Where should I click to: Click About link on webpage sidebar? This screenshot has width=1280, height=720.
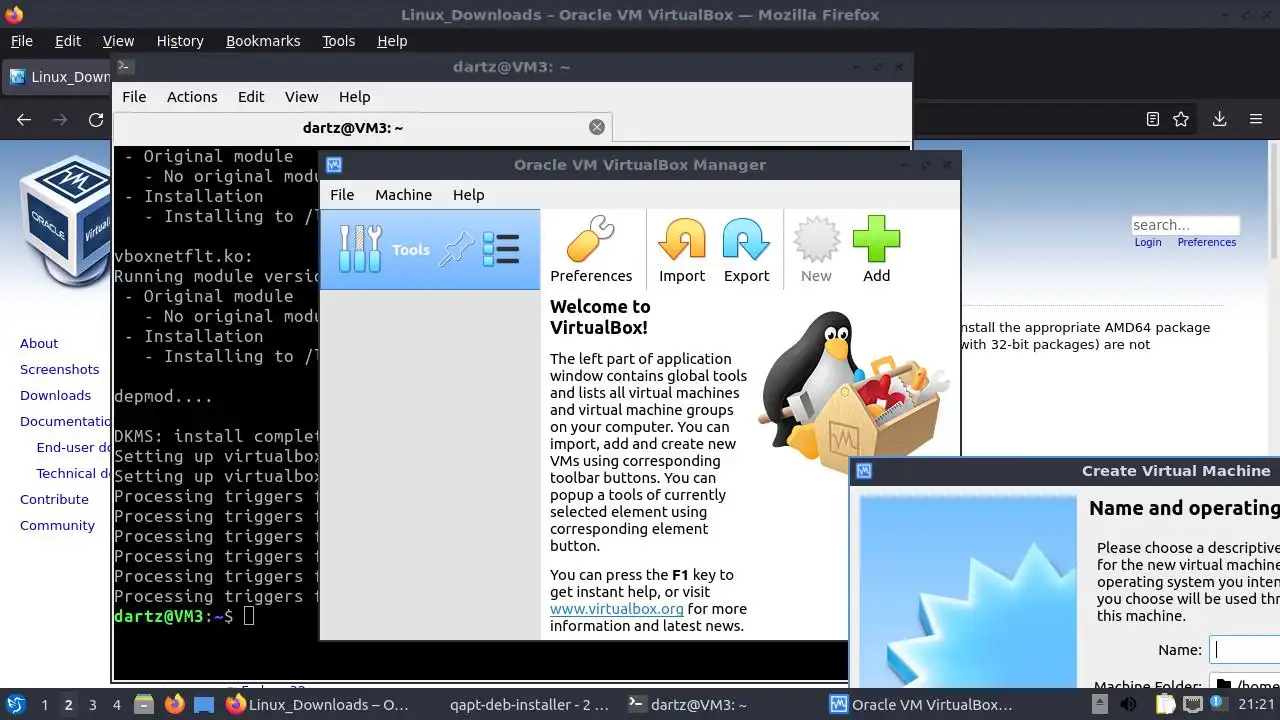coord(39,343)
